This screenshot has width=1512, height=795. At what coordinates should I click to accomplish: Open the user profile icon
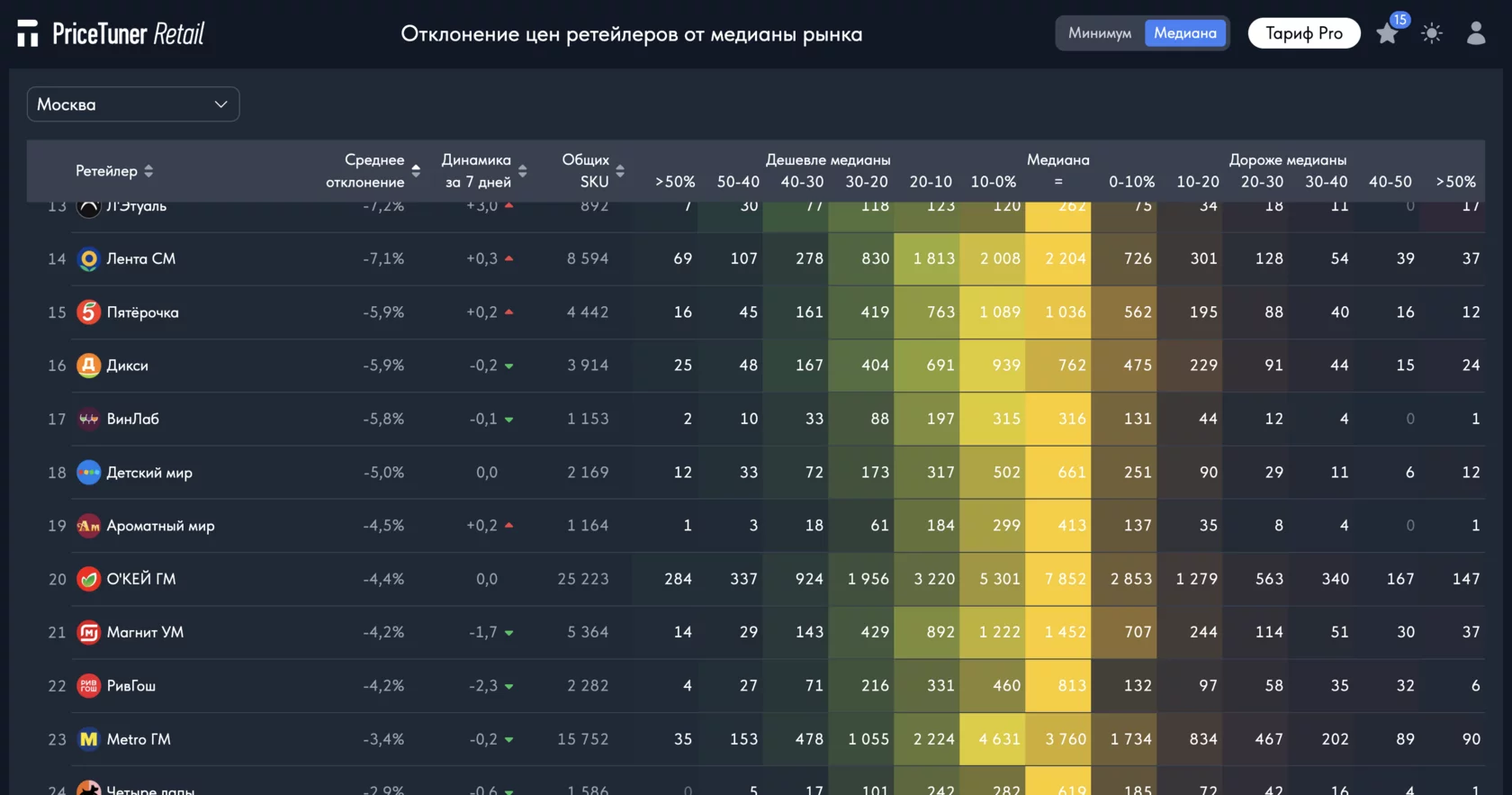pyautogui.click(x=1476, y=34)
